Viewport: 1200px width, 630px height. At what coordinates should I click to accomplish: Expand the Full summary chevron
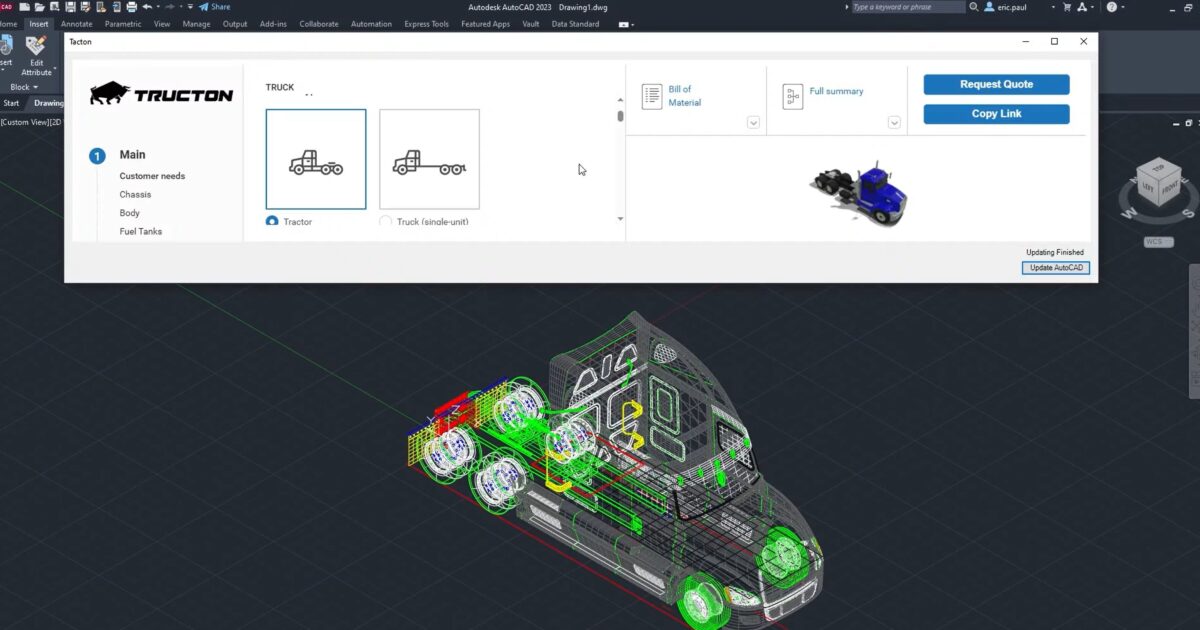pyautogui.click(x=894, y=123)
